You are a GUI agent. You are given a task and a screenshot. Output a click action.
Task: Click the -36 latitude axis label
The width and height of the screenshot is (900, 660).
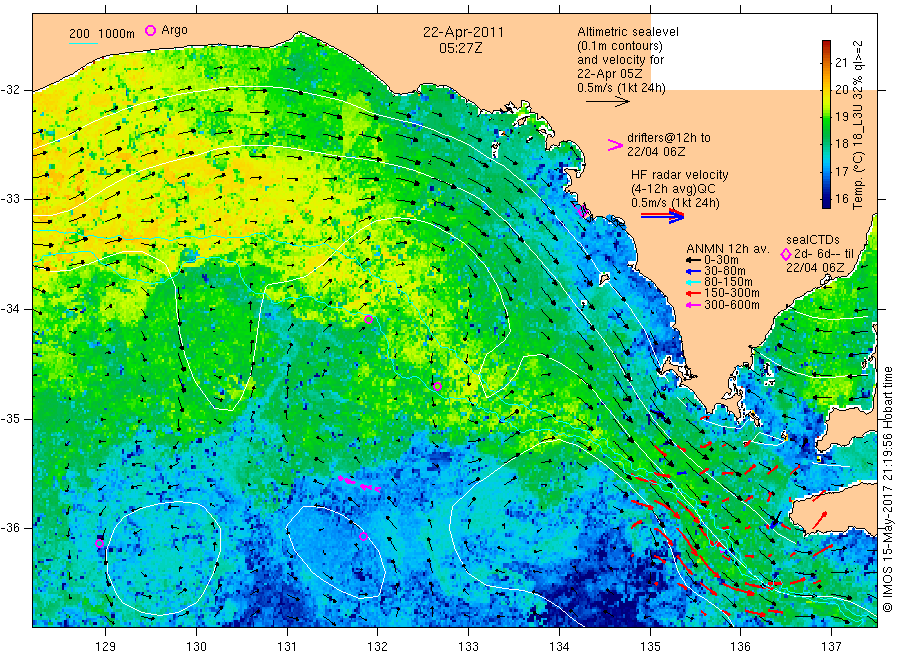[10, 528]
